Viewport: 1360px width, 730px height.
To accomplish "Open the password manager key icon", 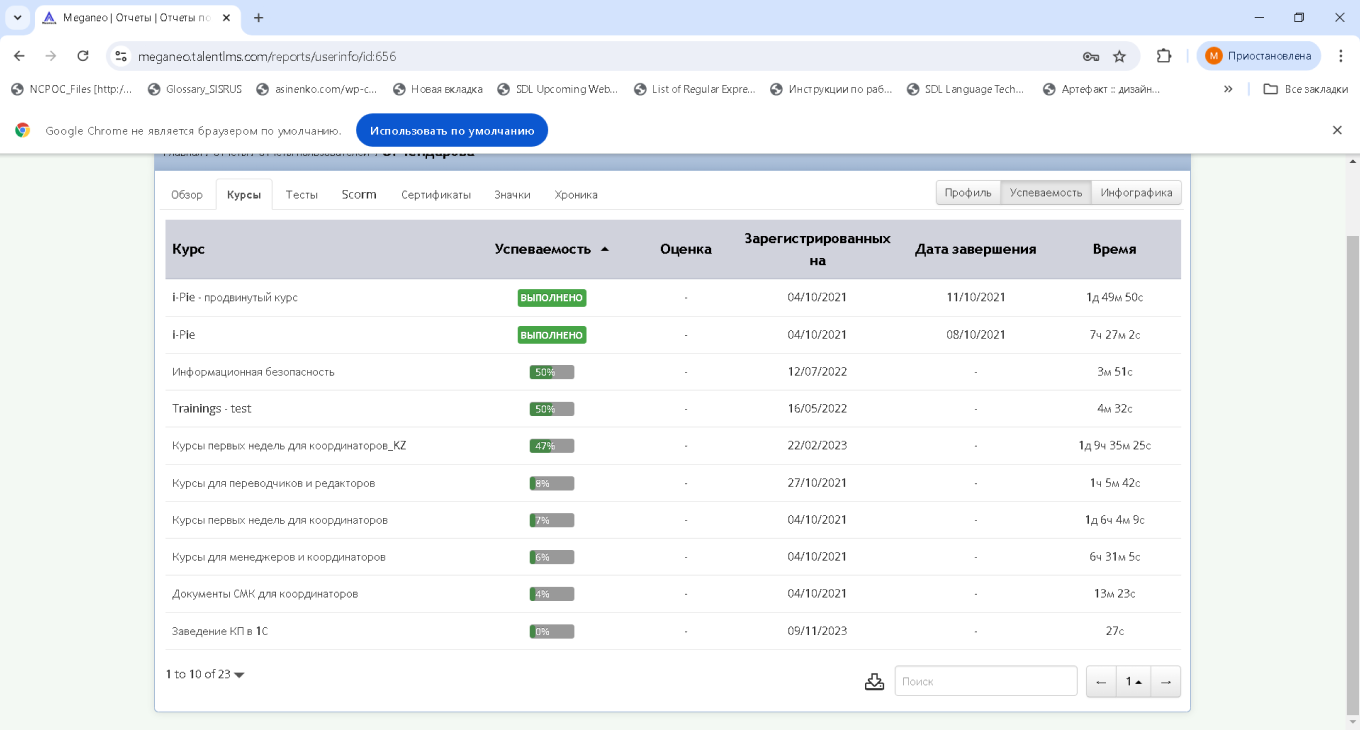I will tap(1090, 56).
